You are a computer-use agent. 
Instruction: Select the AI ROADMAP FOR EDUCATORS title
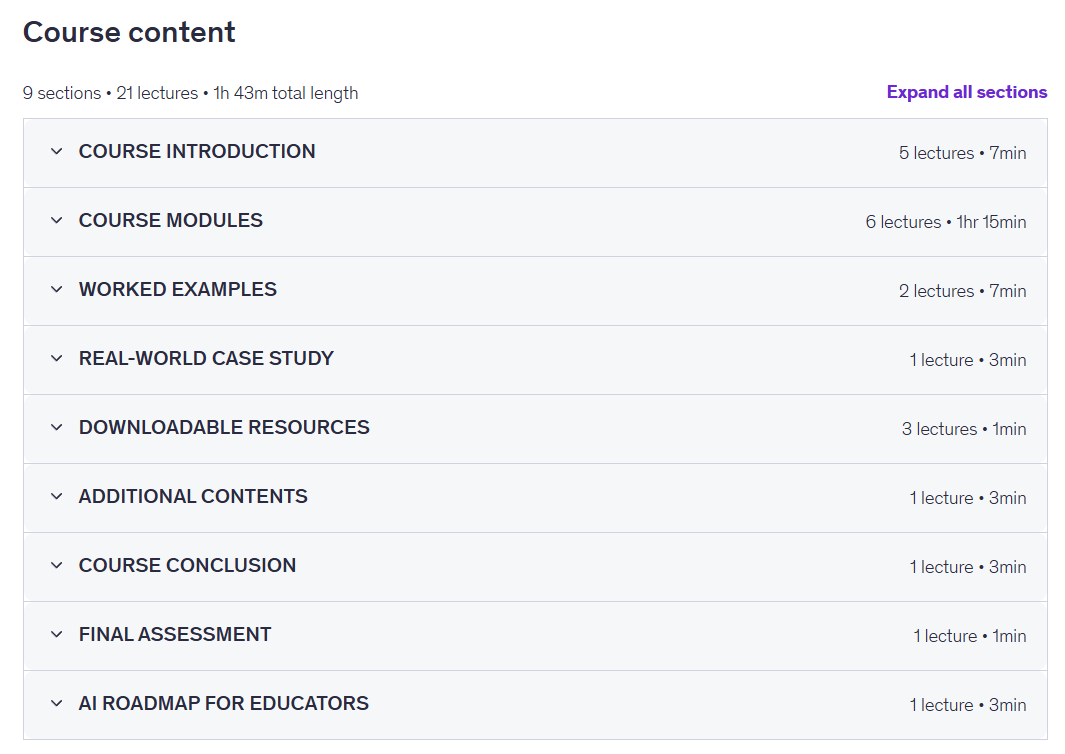pos(223,703)
